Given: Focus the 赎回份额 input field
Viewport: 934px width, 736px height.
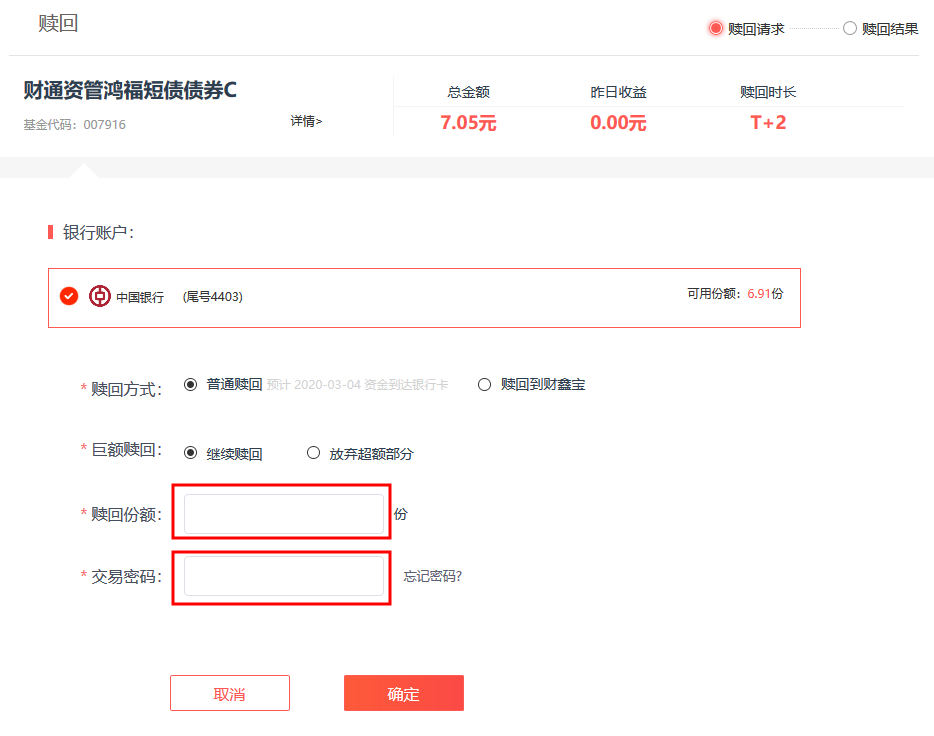Looking at the screenshot, I should pos(284,514).
